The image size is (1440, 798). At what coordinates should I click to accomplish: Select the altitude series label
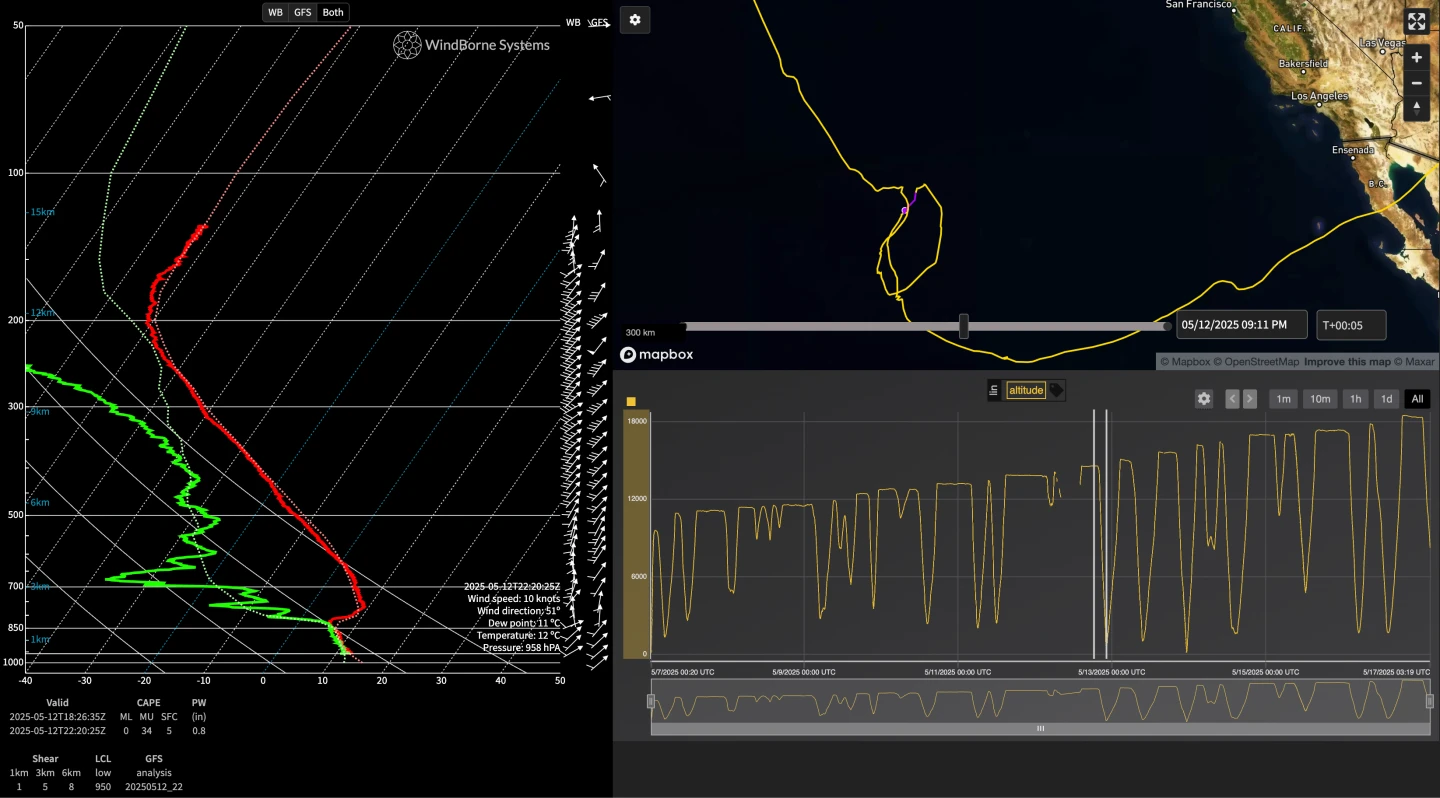1026,390
